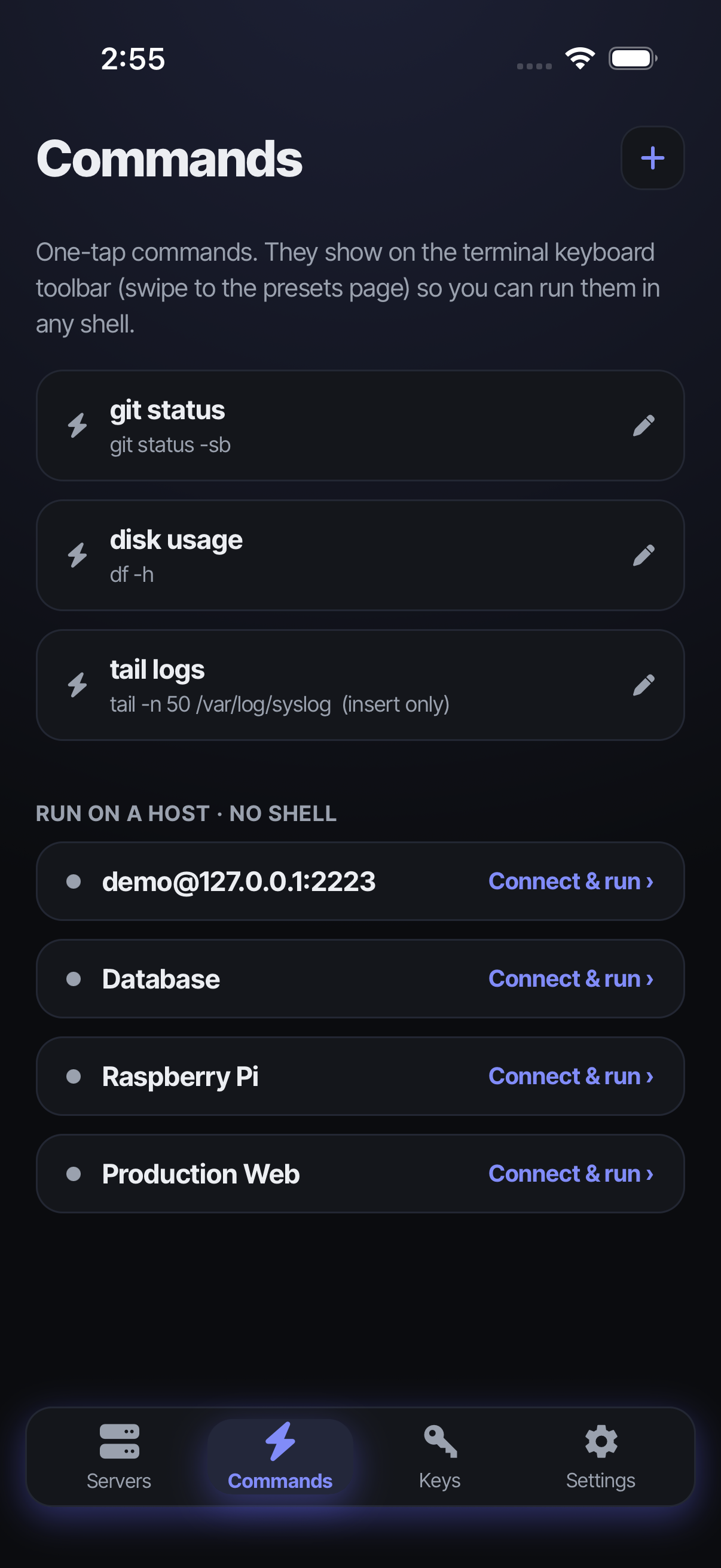The height and width of the screenshot is (1568, 721).
Task: Connect & run on demo@127.0.0.1:2223
Action: point(571,881)
